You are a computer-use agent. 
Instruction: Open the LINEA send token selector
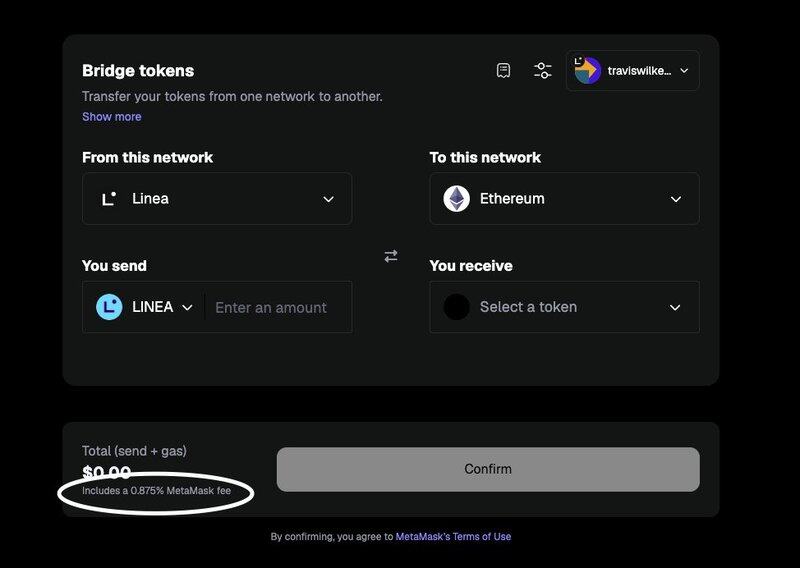(x=144, y=307)
